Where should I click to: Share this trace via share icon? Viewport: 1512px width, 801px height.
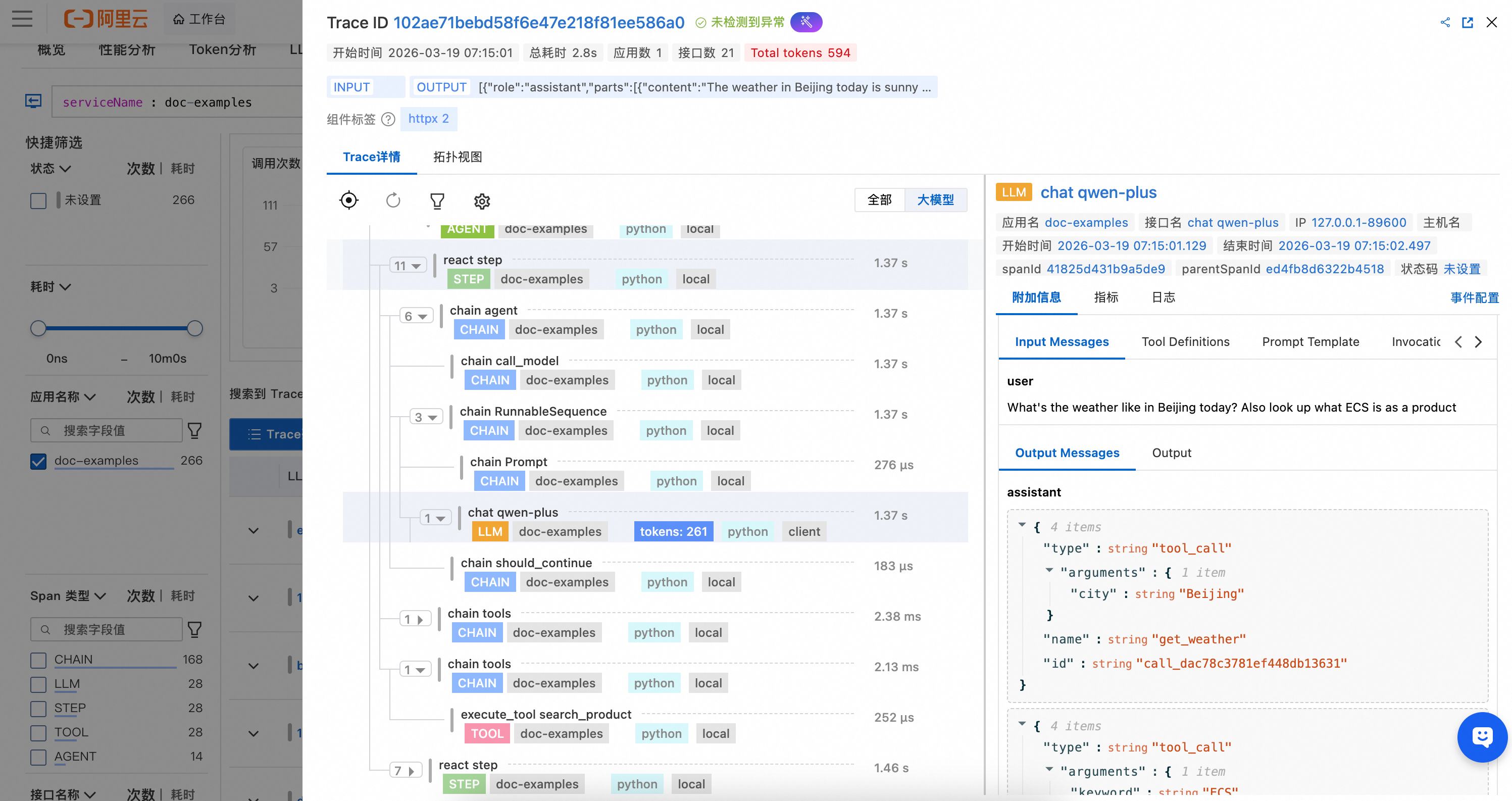1445,22
